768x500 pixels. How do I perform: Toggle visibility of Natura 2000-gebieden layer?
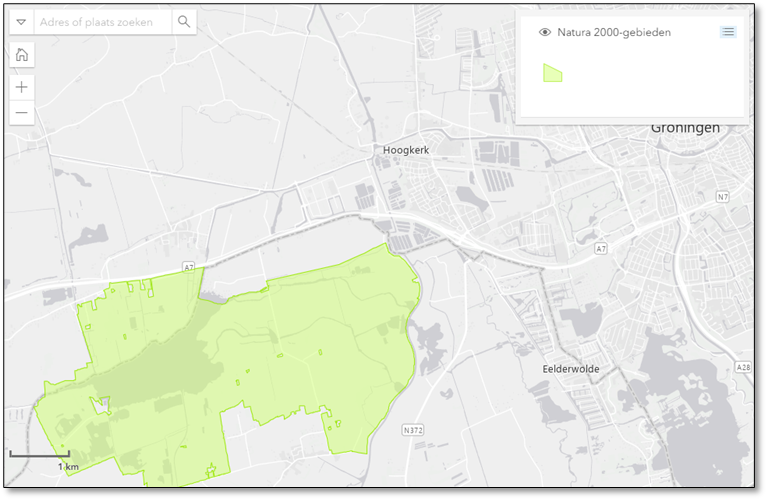(545, 32)
